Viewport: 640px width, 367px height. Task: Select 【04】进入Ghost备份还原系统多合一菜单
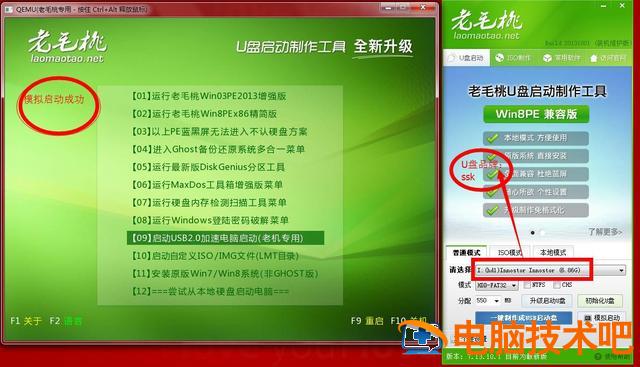click(218, 149)
